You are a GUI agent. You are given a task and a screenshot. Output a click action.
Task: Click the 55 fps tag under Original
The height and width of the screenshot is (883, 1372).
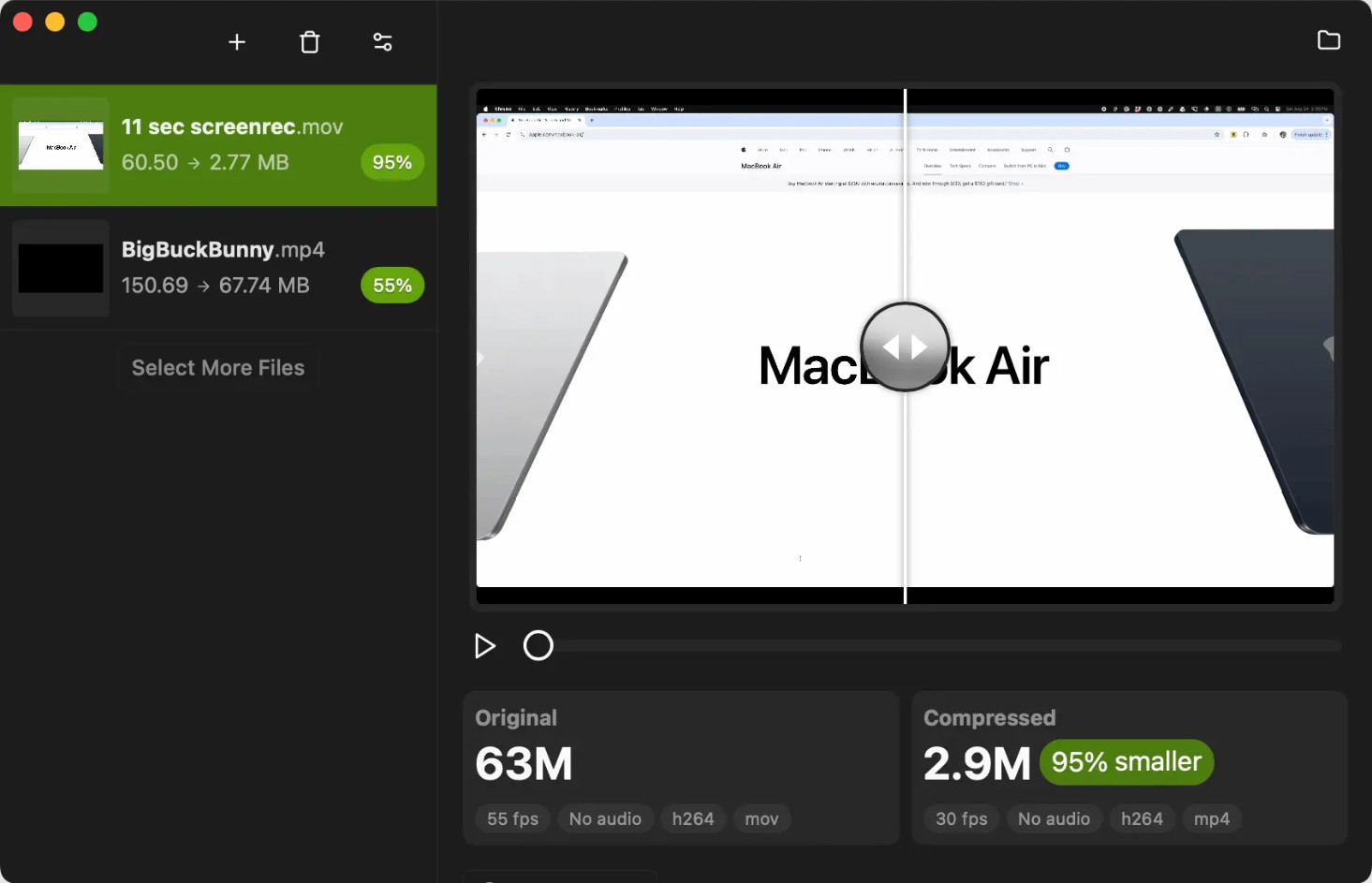(513, 819)
